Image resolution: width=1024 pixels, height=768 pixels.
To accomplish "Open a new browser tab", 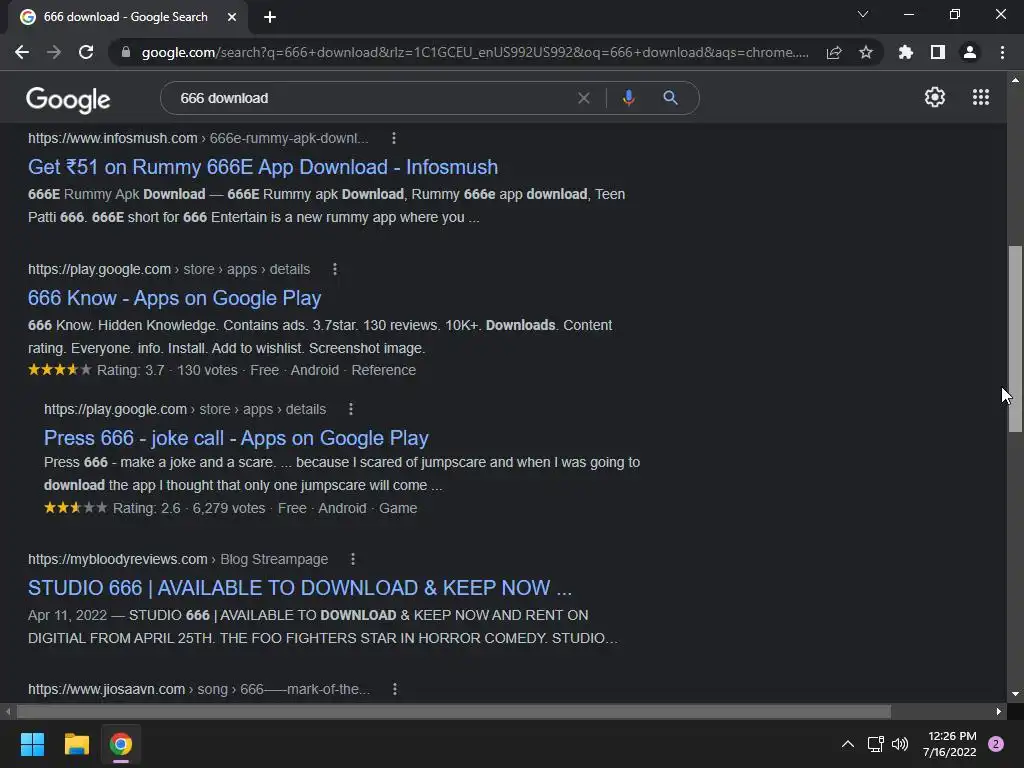I will tap(270, 17).
